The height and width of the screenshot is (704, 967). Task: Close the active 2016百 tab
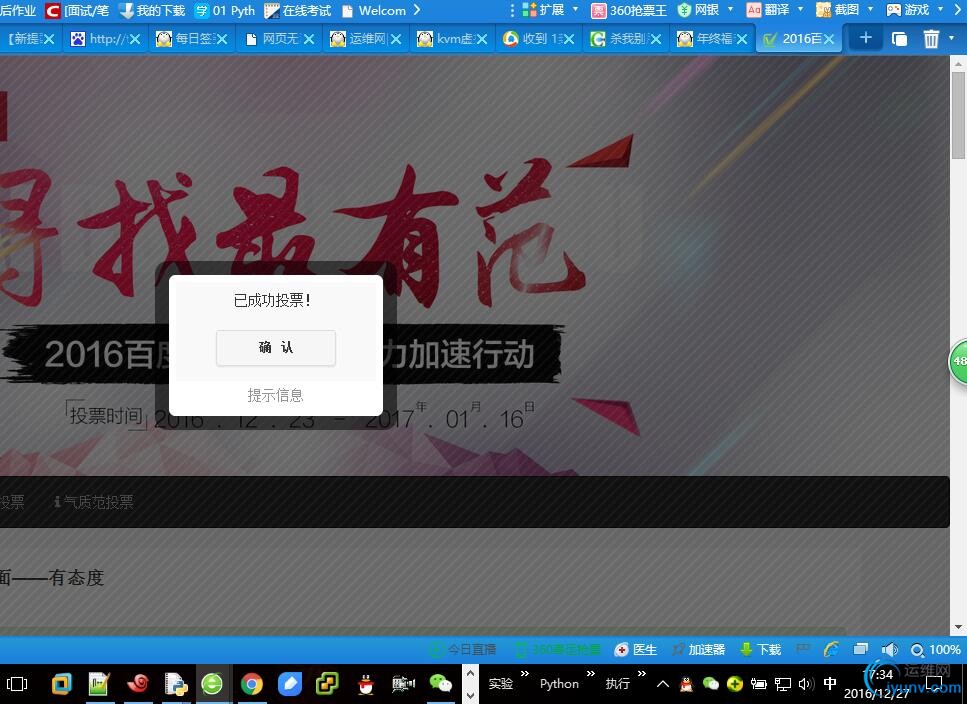(829, 39)
